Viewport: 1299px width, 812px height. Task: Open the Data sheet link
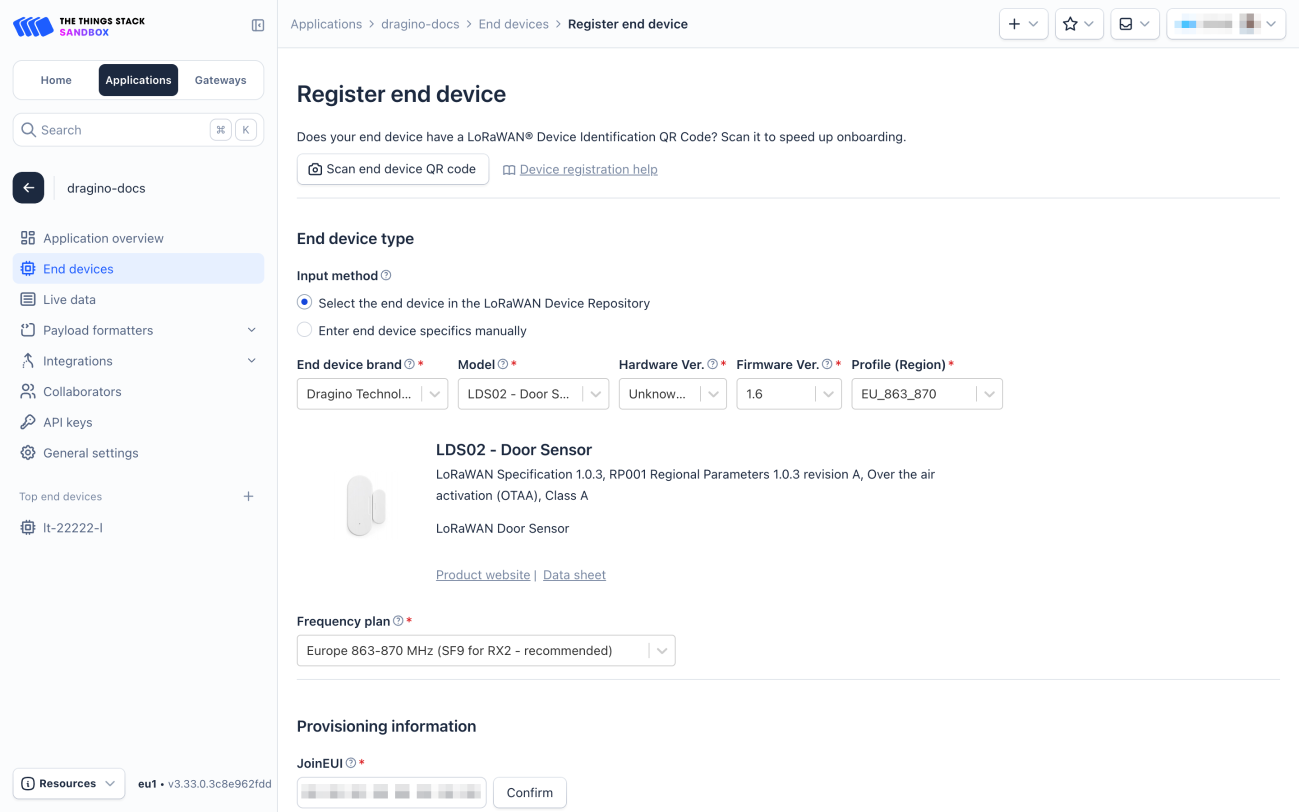pos(574,575)
